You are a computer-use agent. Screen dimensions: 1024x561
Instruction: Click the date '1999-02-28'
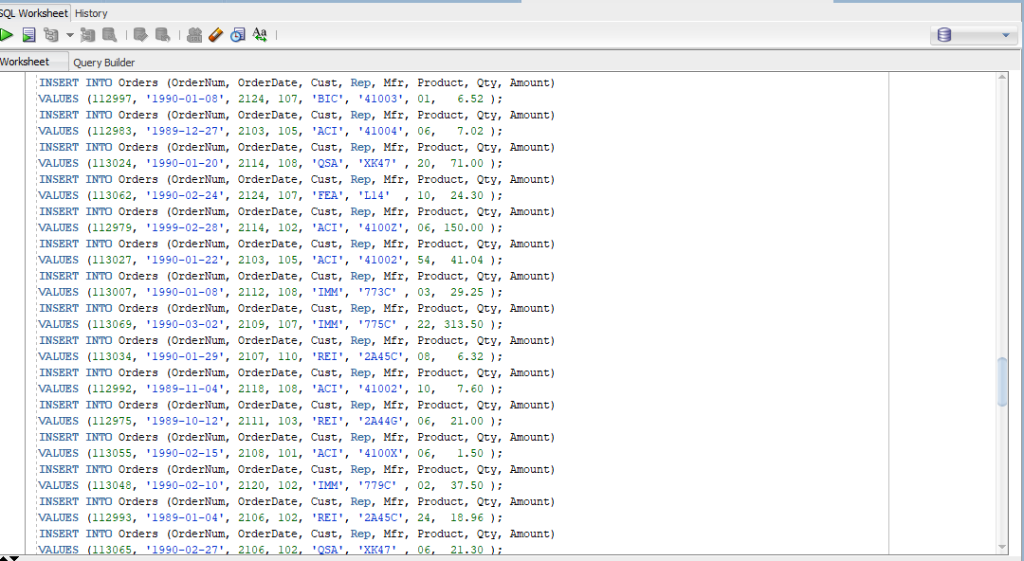[185, 228]
